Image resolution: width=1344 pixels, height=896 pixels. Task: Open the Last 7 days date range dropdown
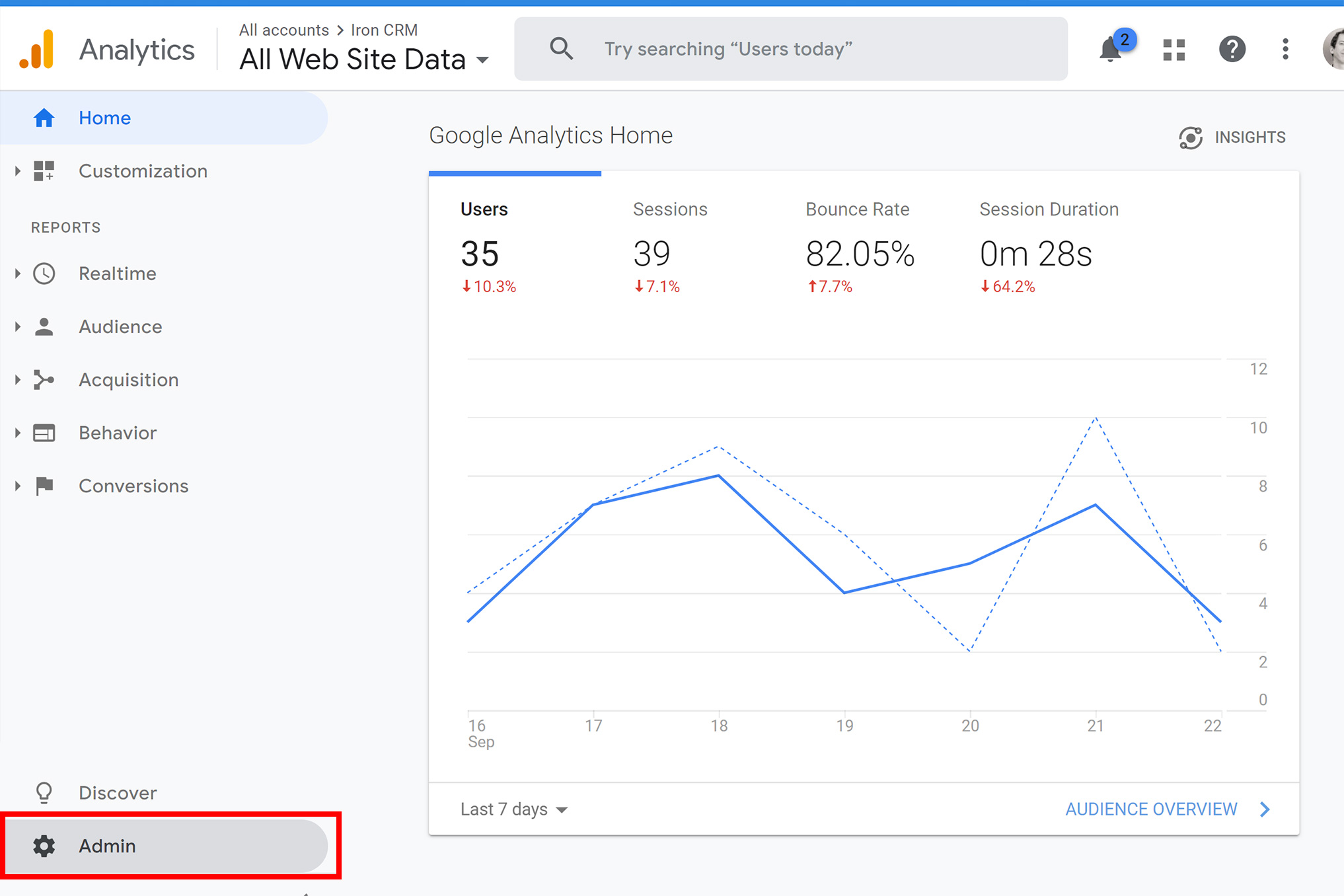[514, 809]
